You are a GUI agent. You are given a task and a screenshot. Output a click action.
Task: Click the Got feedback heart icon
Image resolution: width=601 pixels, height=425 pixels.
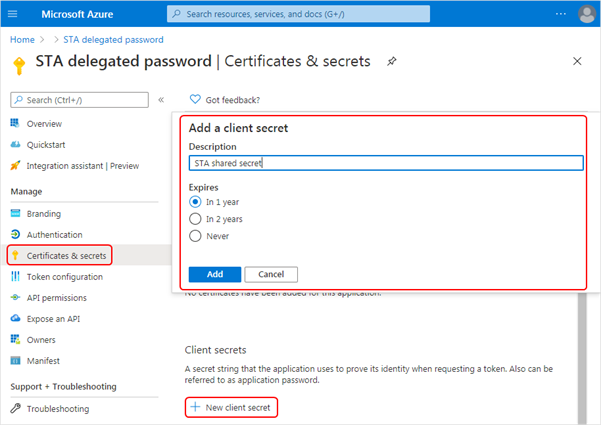[195, 100]
